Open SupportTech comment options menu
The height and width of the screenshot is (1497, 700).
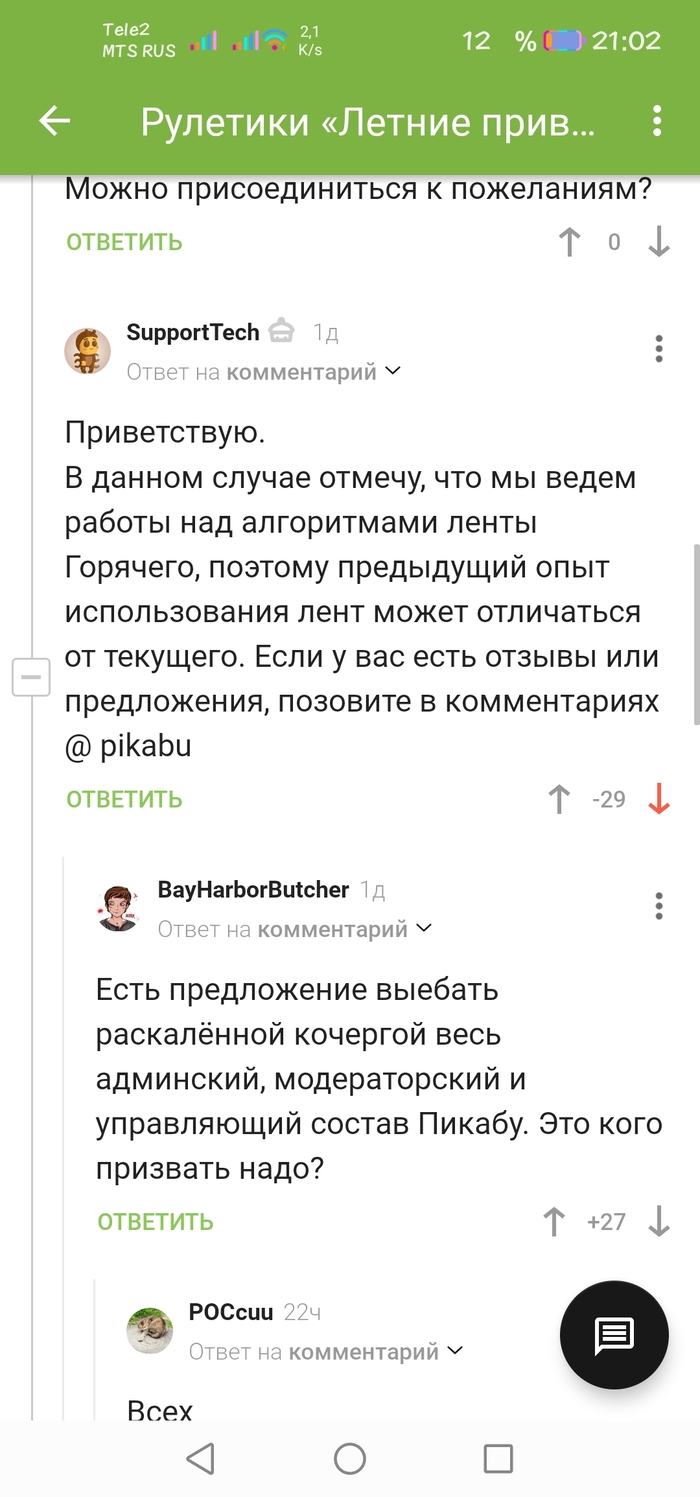(658, 349)
